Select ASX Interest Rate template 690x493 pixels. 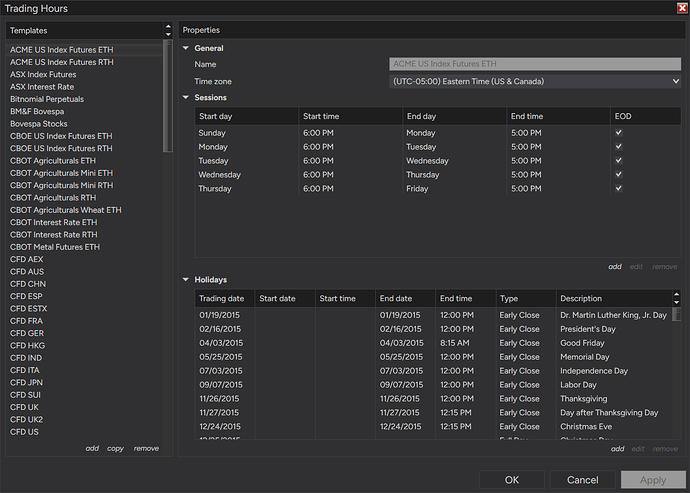(x=85, y=87)
